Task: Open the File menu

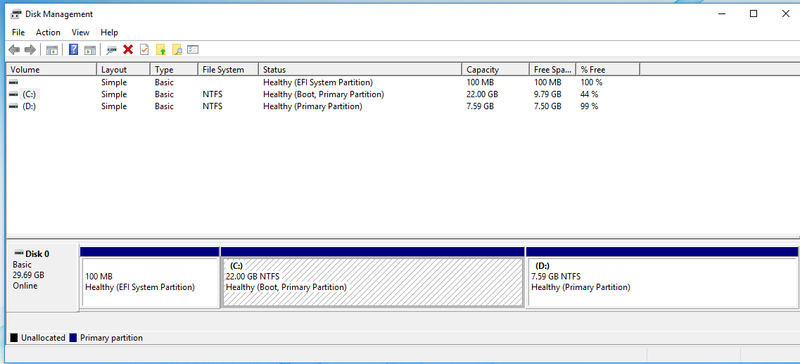Action: (18, 32)
